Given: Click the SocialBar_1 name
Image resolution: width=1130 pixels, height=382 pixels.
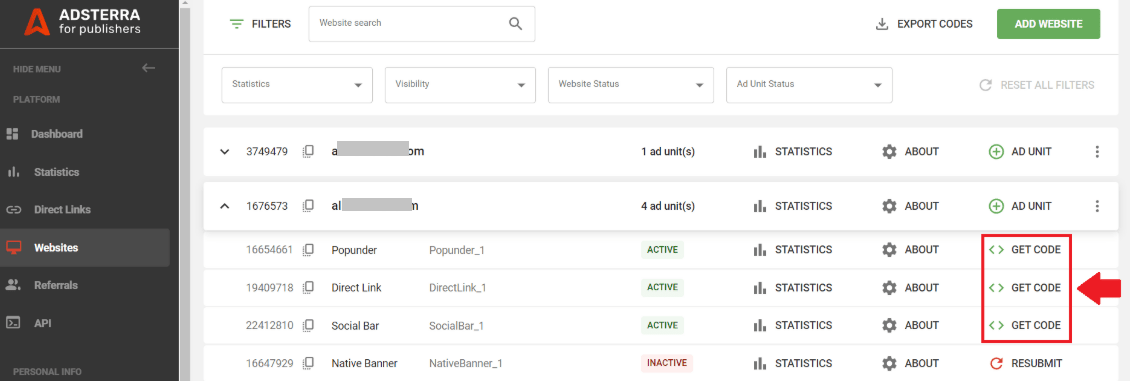Looking at the screenshot, I should (x=455, y=326).
